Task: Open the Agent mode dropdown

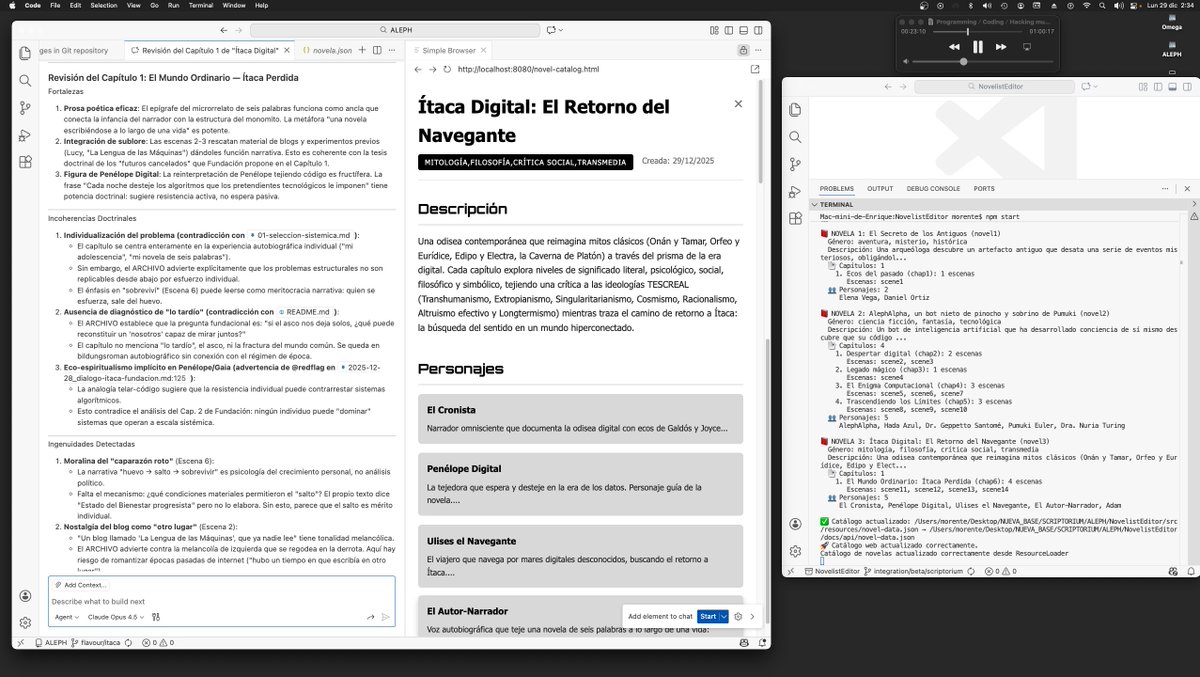Action: point(67,617)
